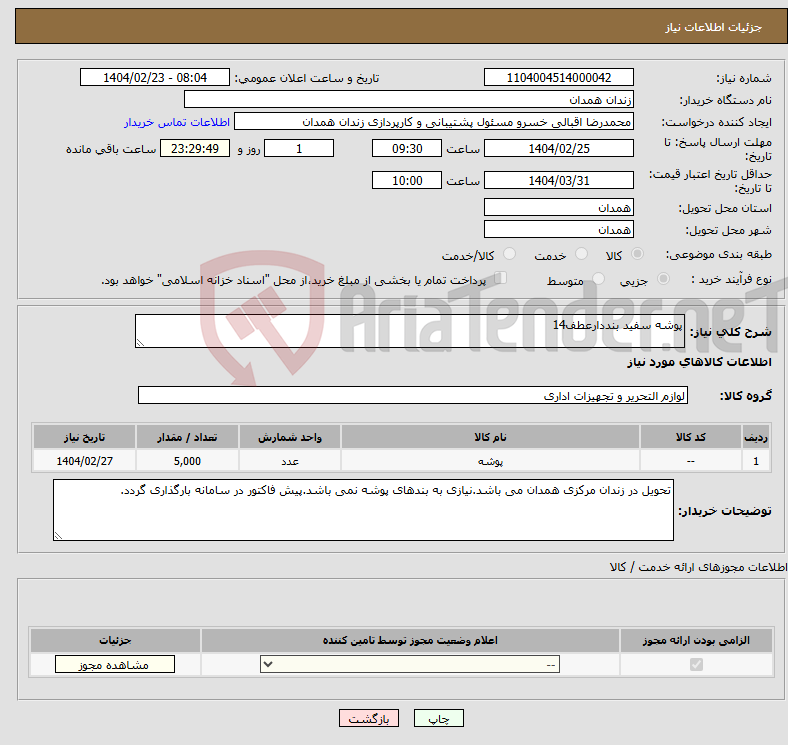Toggle the الزامی بودن ارائه مجوز checkbox

pyautogui.click(x=697, y=664)
